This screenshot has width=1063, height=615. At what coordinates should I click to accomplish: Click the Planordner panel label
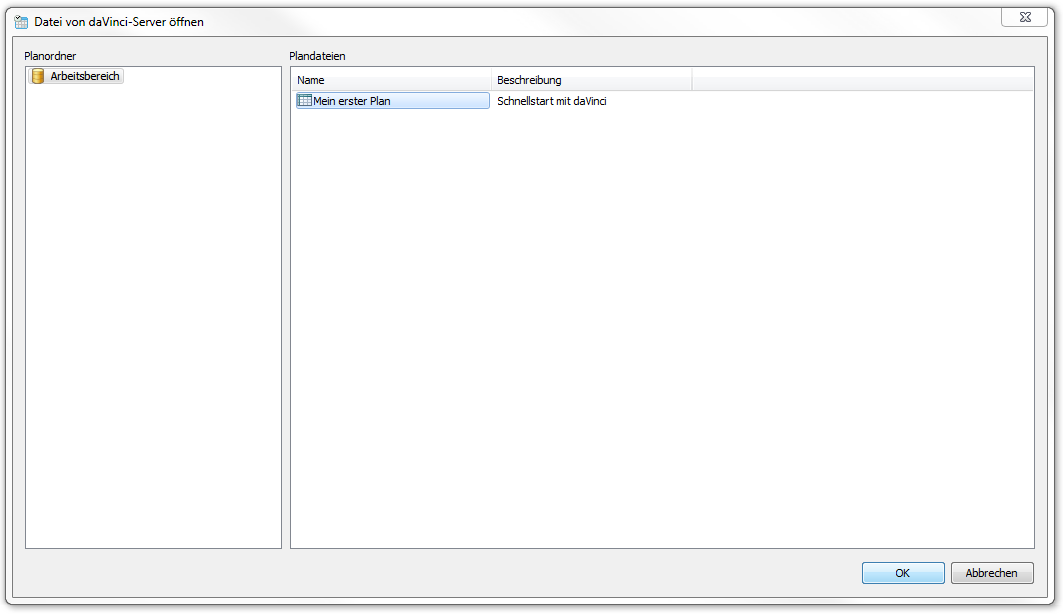[50, 56]
